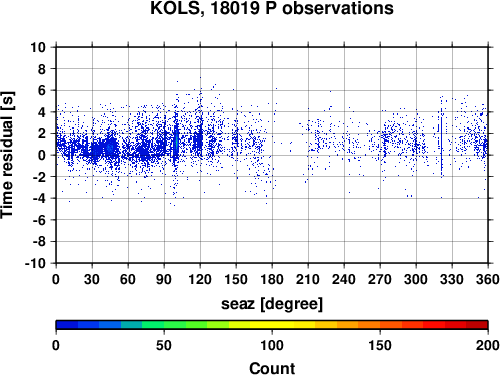Click the Time residual [s] axis label
This screenshot has width=500, height=375.
point(7,155)
